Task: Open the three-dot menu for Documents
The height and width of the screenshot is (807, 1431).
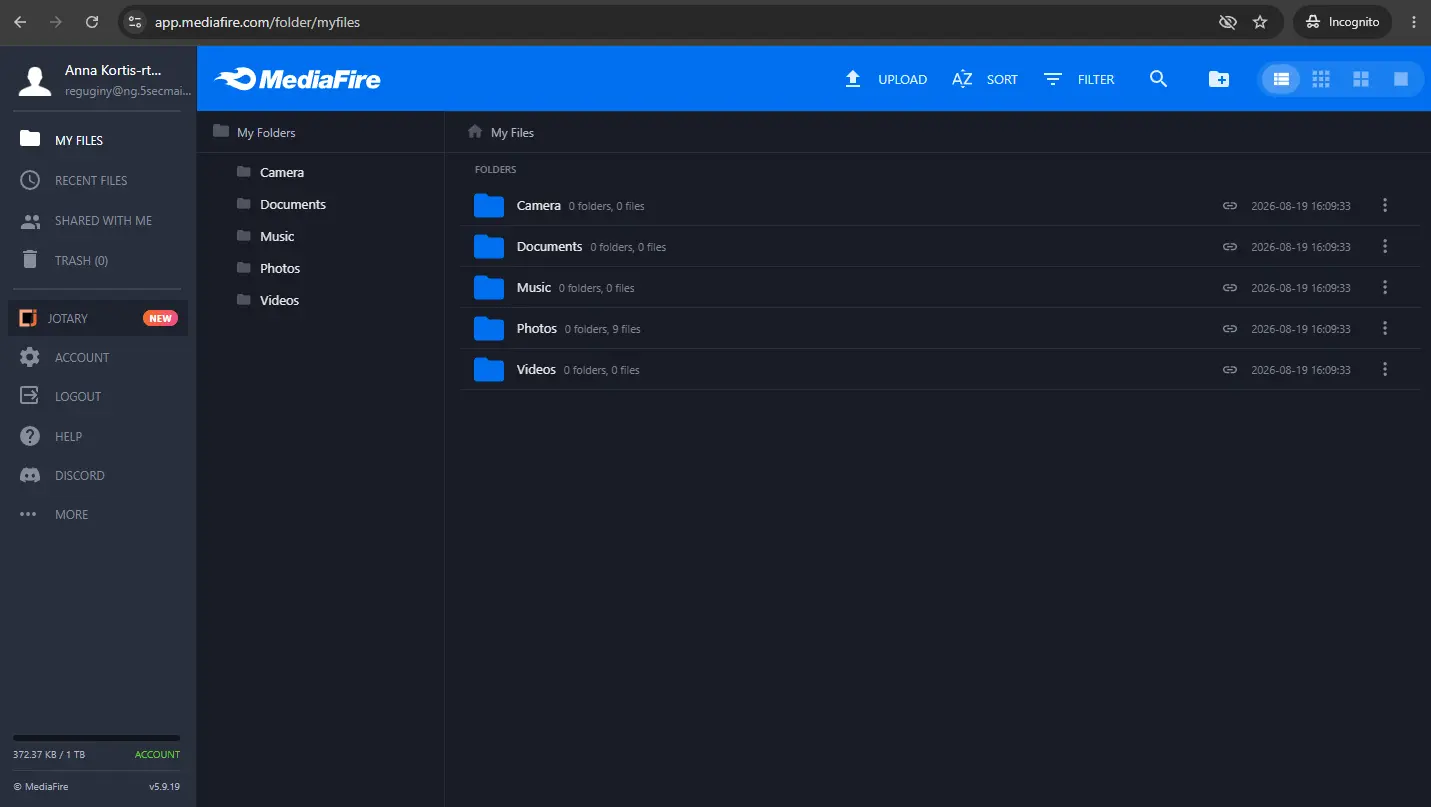Action: coord(1385,246)
